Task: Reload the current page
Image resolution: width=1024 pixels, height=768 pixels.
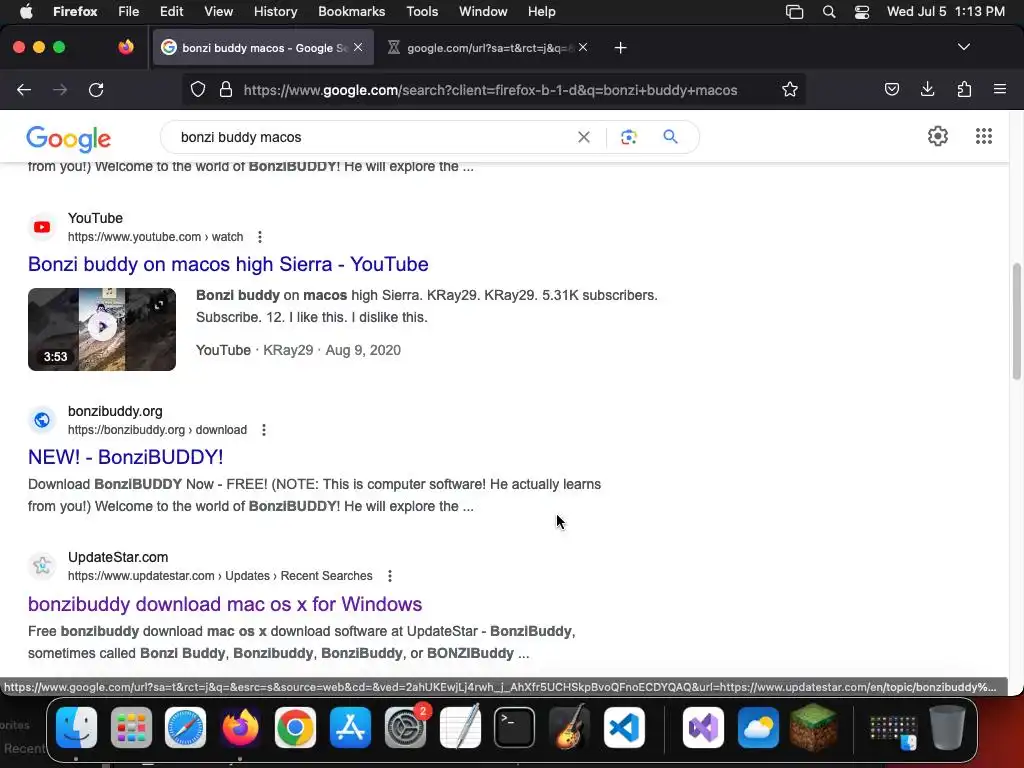Action: [96, 89]
